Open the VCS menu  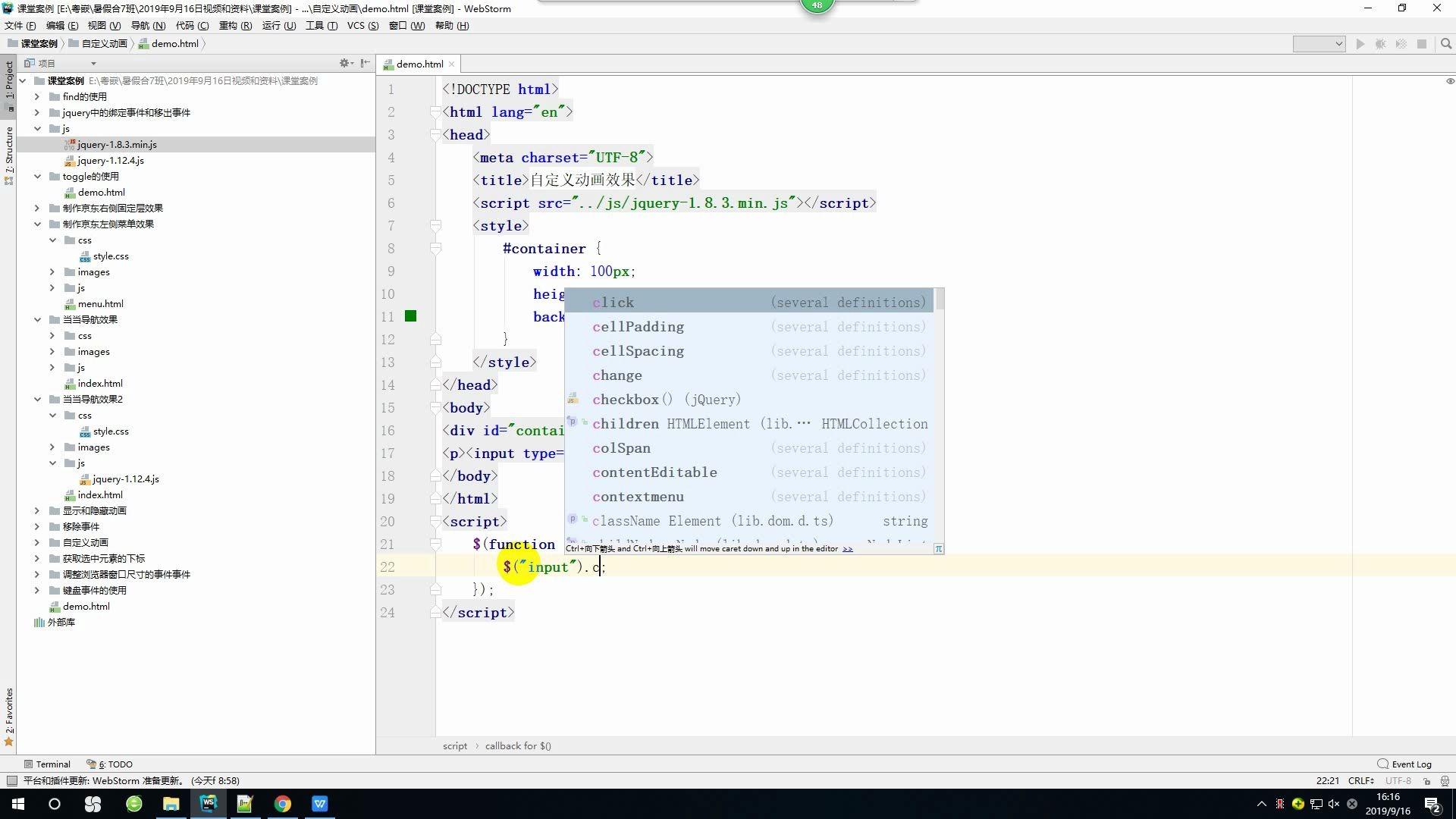pos(362,25)
